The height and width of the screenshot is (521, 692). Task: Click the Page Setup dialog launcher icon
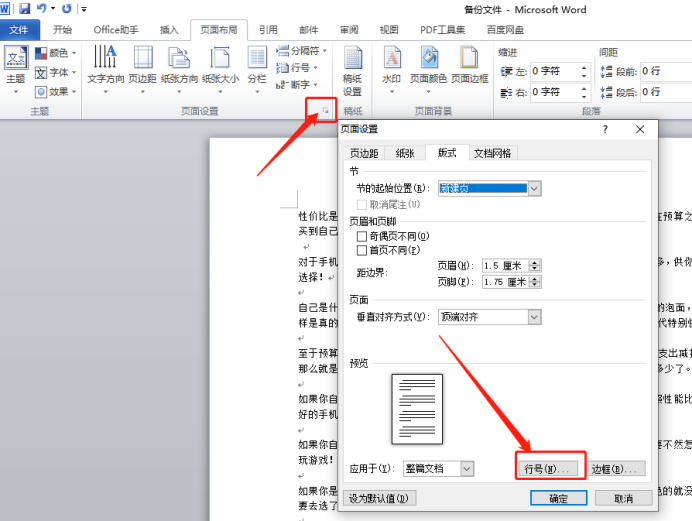326,111
